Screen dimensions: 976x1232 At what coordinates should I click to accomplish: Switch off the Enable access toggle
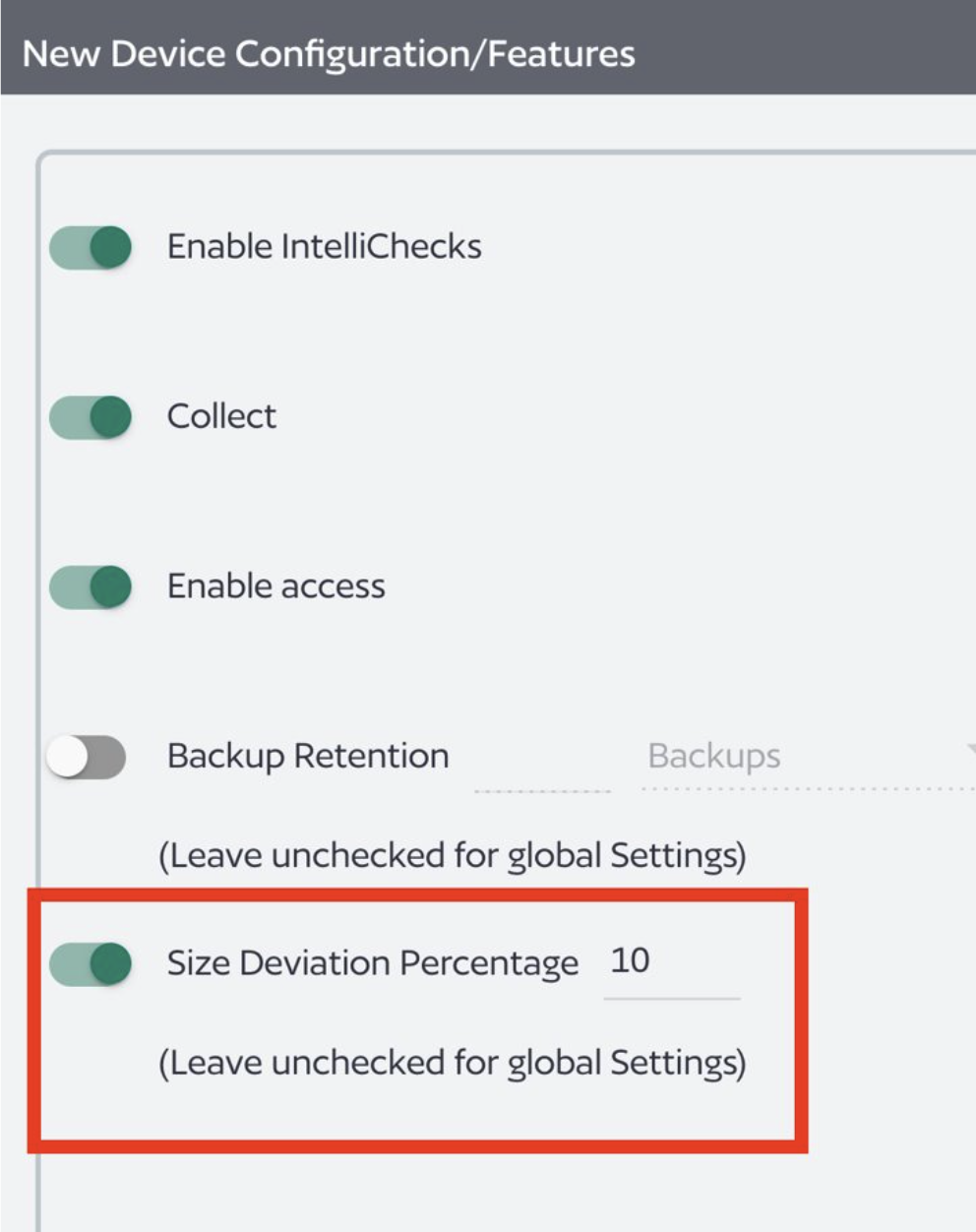91,586
